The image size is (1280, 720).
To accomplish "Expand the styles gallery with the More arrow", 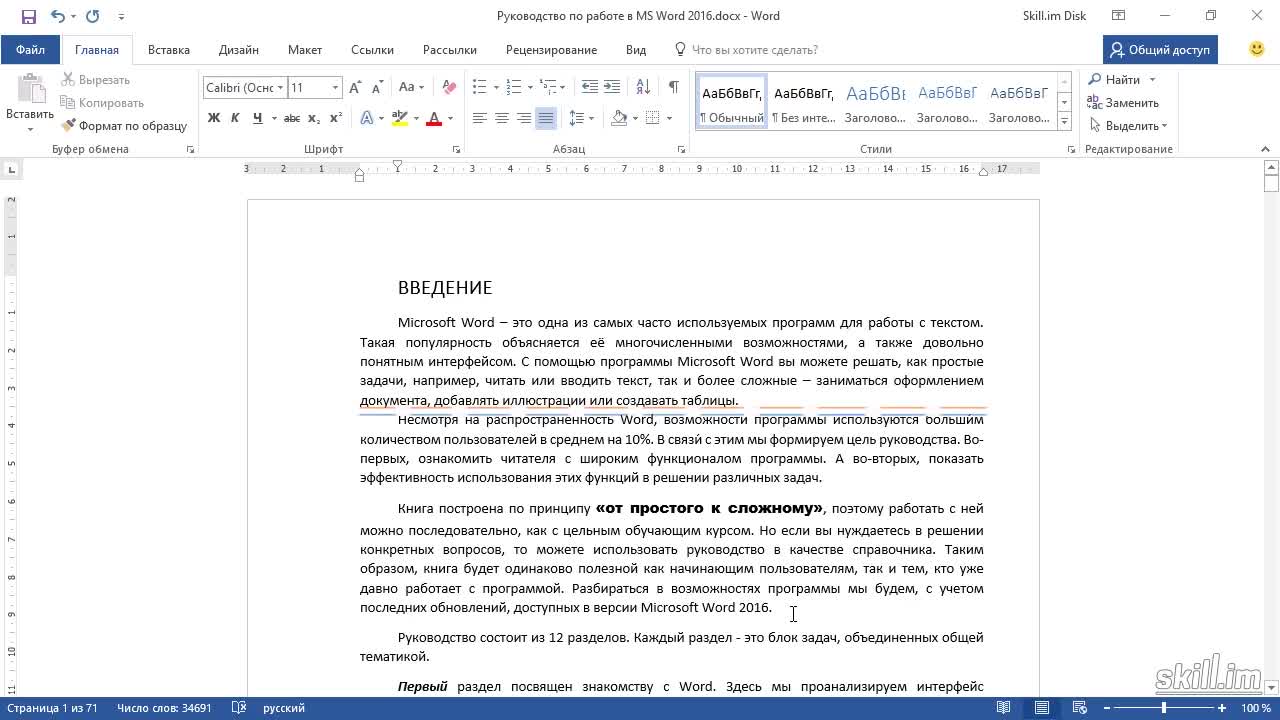I will pyautogui.click(x=1064, y=122).
